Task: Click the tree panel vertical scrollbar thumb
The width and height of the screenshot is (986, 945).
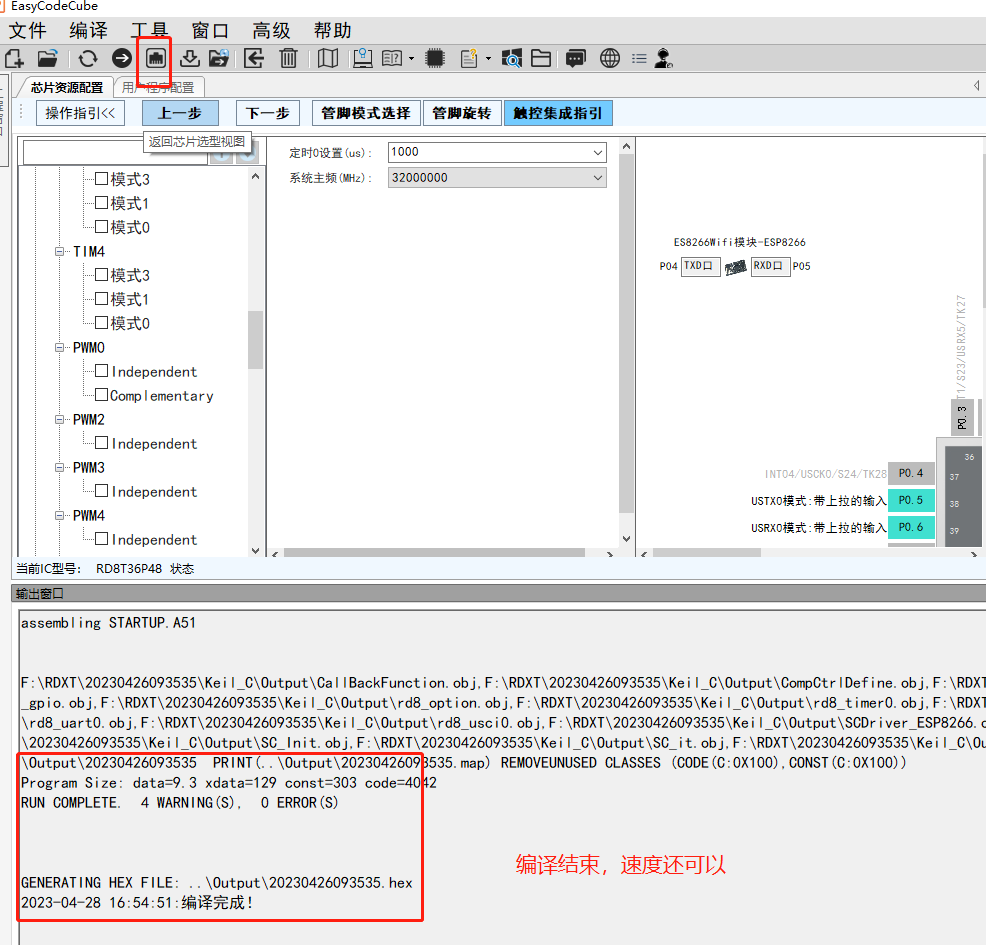Action: click(x=255, y=340)
